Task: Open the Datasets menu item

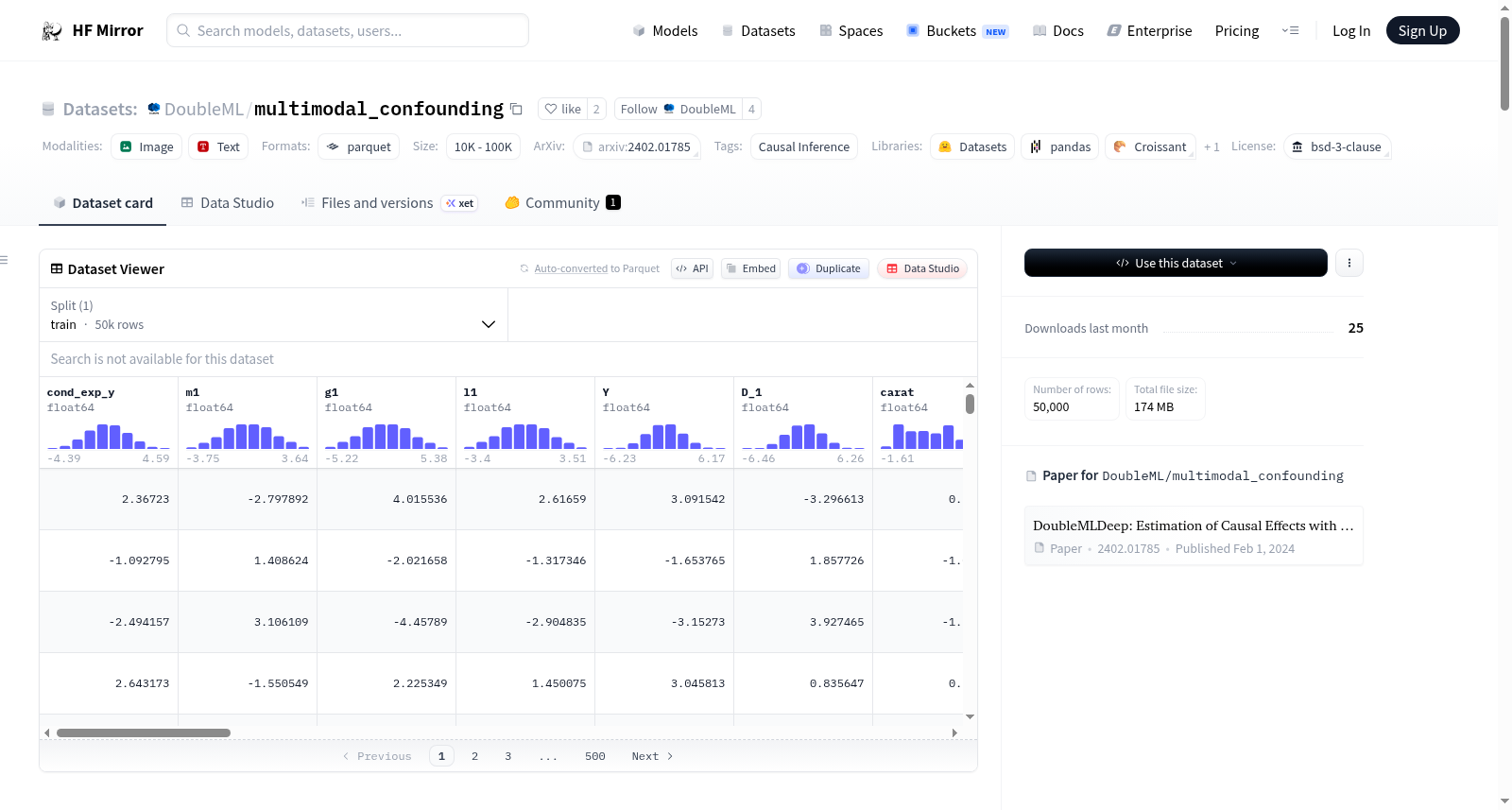Action: coord(759,30)
